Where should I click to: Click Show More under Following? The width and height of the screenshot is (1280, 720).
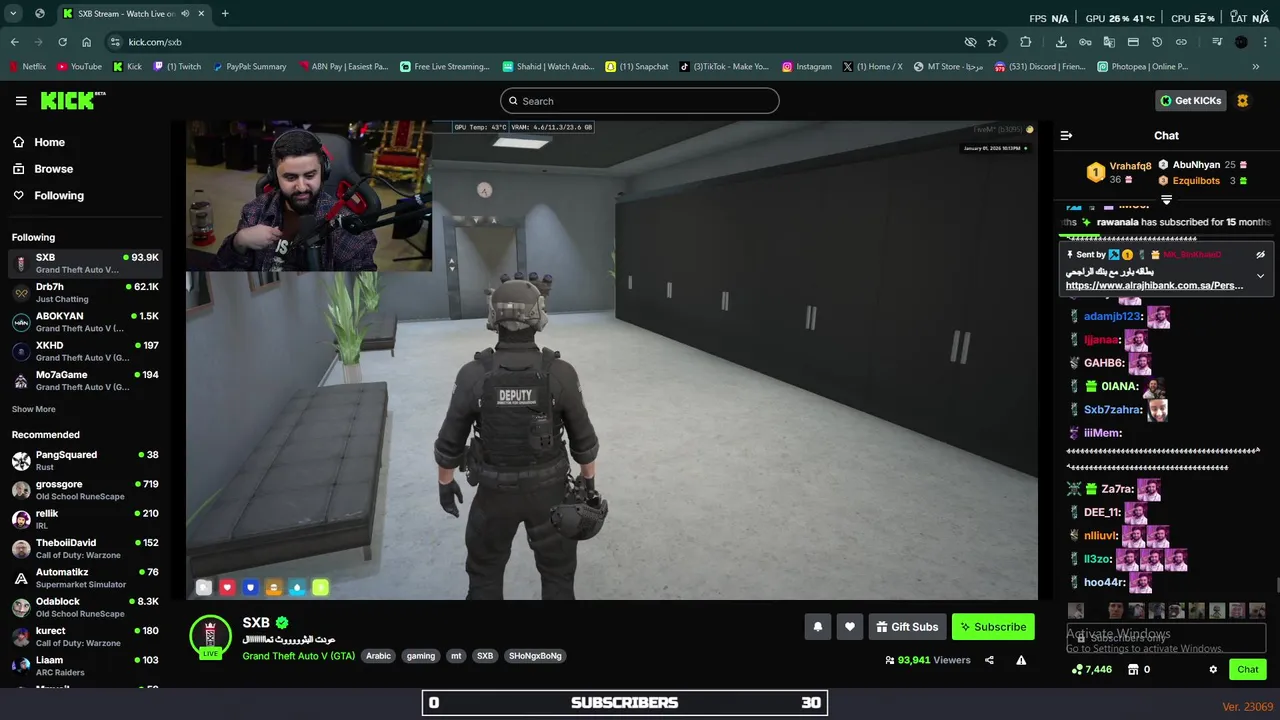point(34,409)
